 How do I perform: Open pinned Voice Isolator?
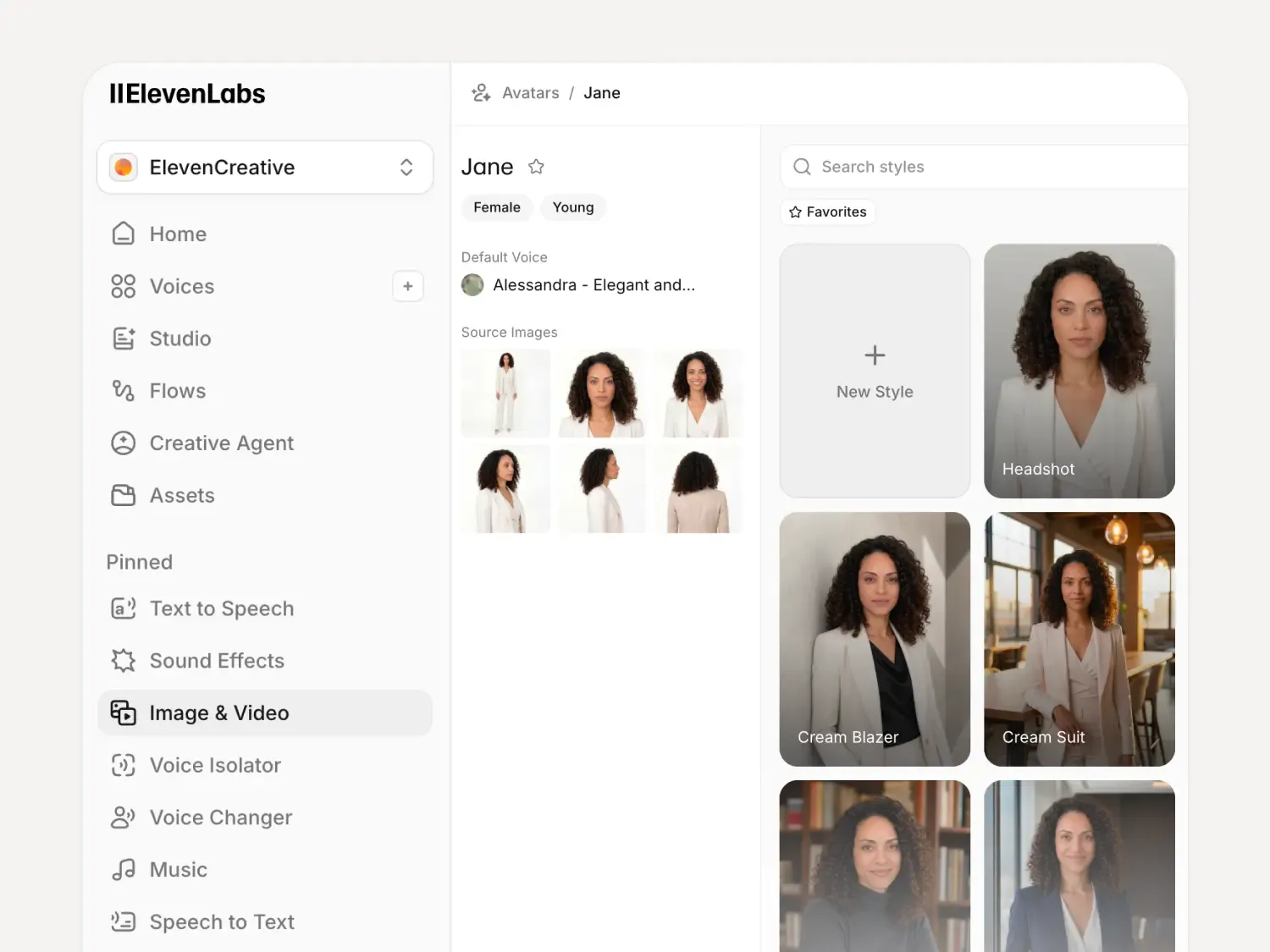tap(265, 766)
